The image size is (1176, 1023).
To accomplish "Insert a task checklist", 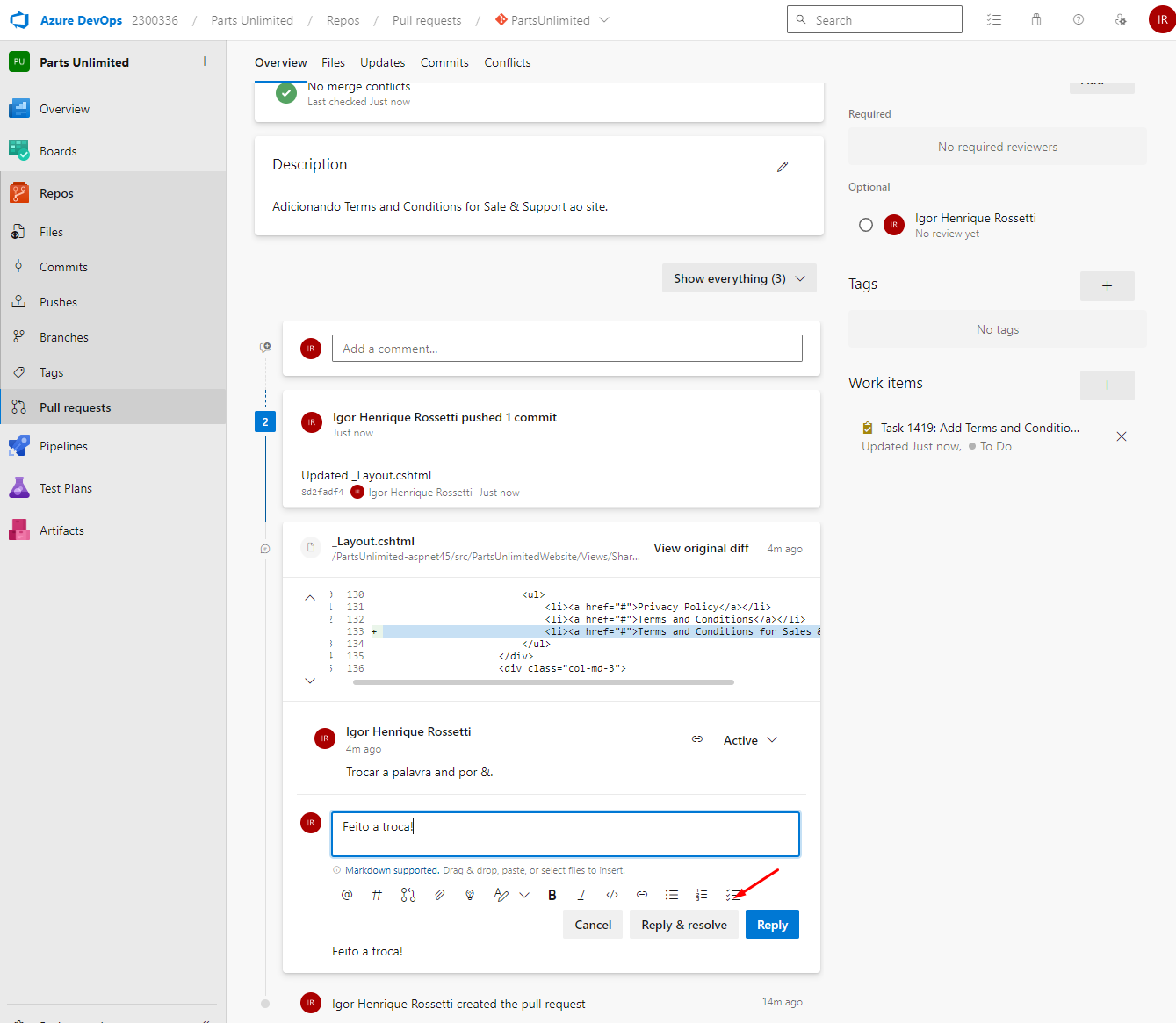I will point(732,895).
